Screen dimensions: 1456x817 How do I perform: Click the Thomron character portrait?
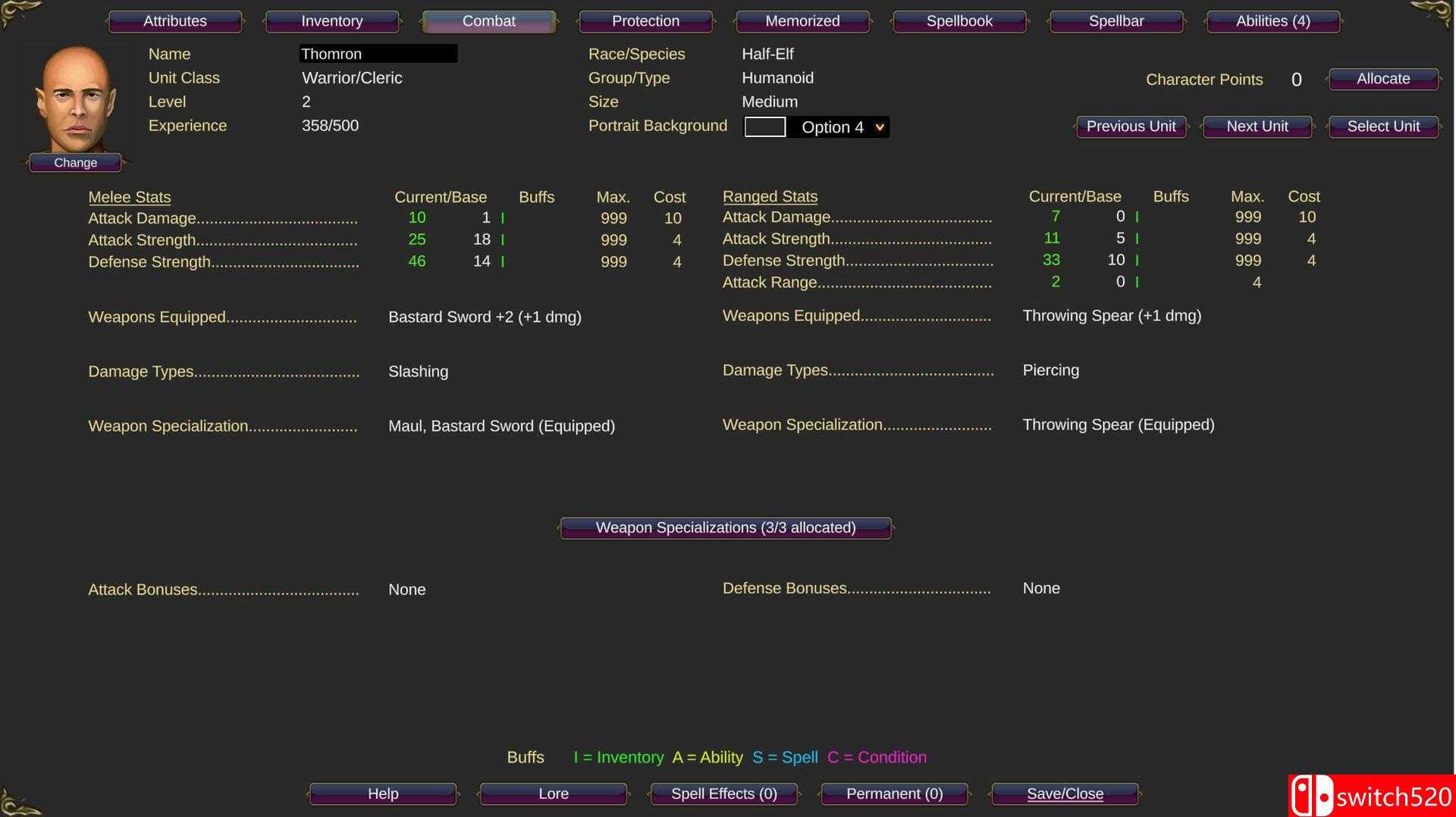76,99
